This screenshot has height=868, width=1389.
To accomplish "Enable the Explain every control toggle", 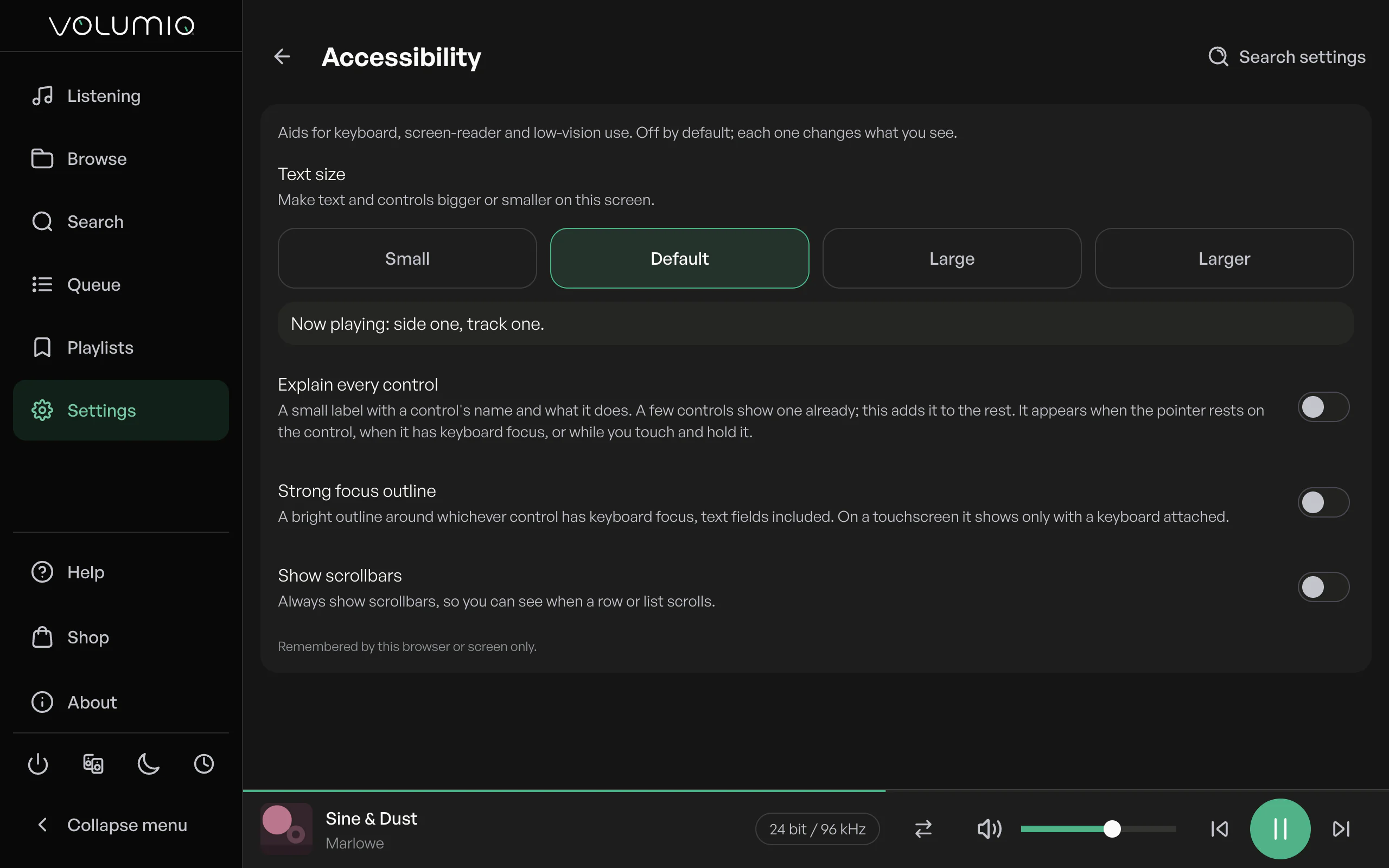I will [x=1323, y=407].
